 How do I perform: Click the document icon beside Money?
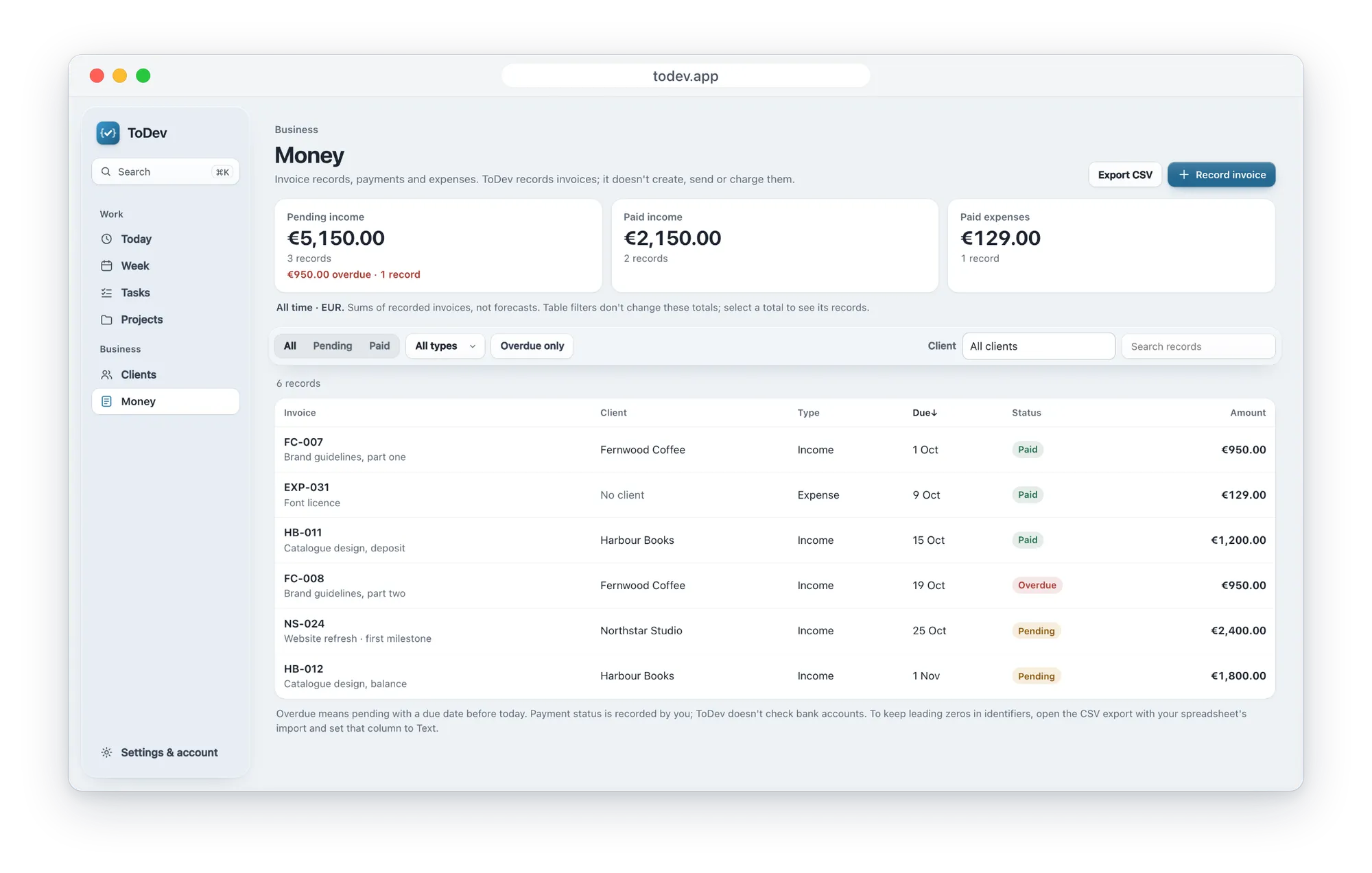(x=106, y=401)
